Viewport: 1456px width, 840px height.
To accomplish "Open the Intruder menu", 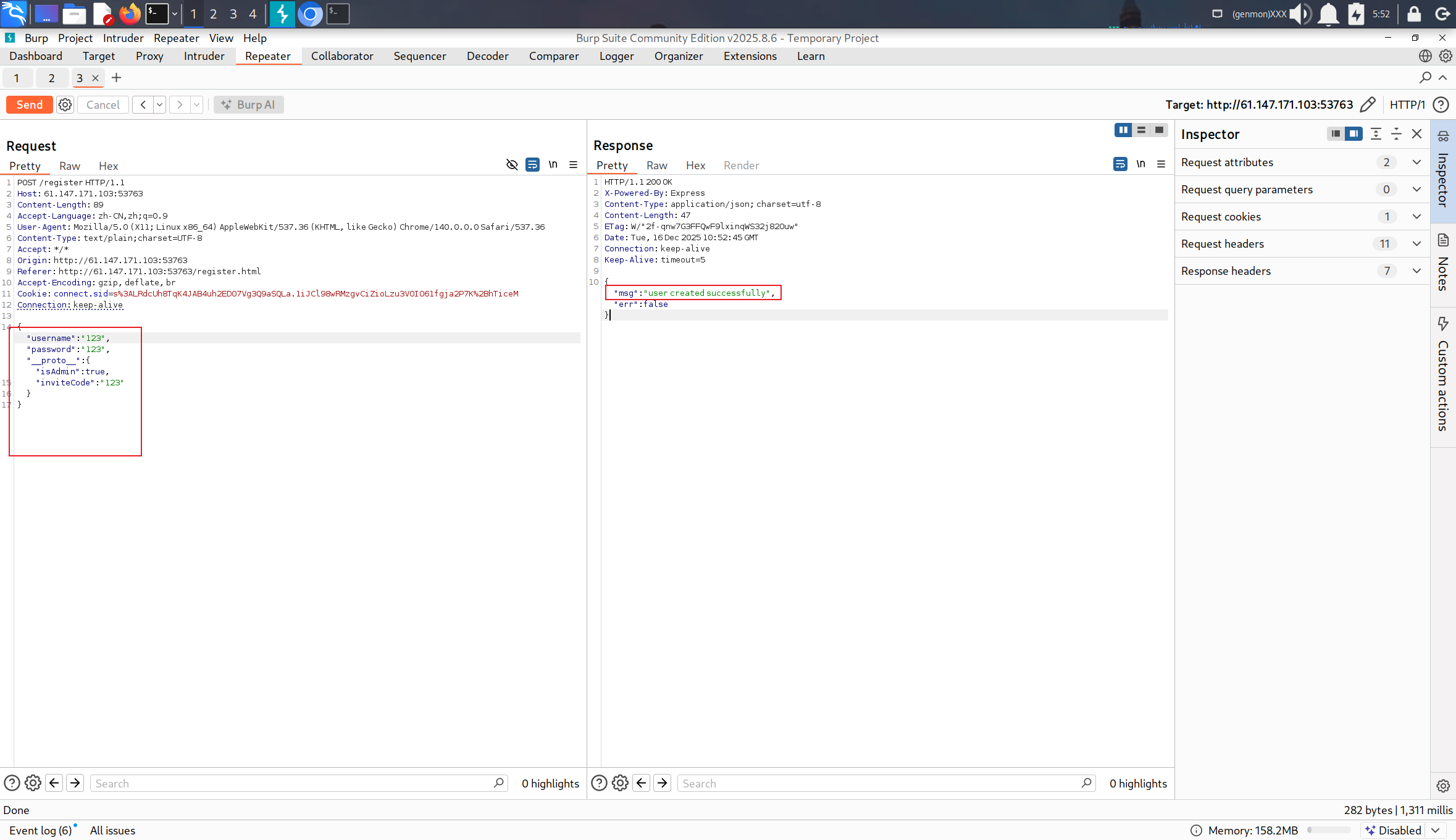I will [123, 38].
